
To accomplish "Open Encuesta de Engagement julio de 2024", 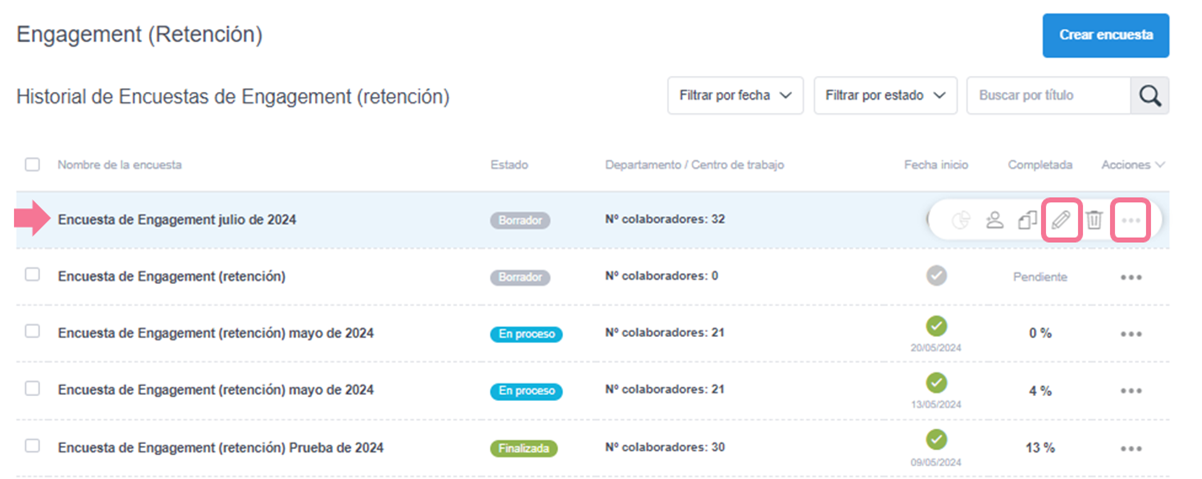I will 177,220.
